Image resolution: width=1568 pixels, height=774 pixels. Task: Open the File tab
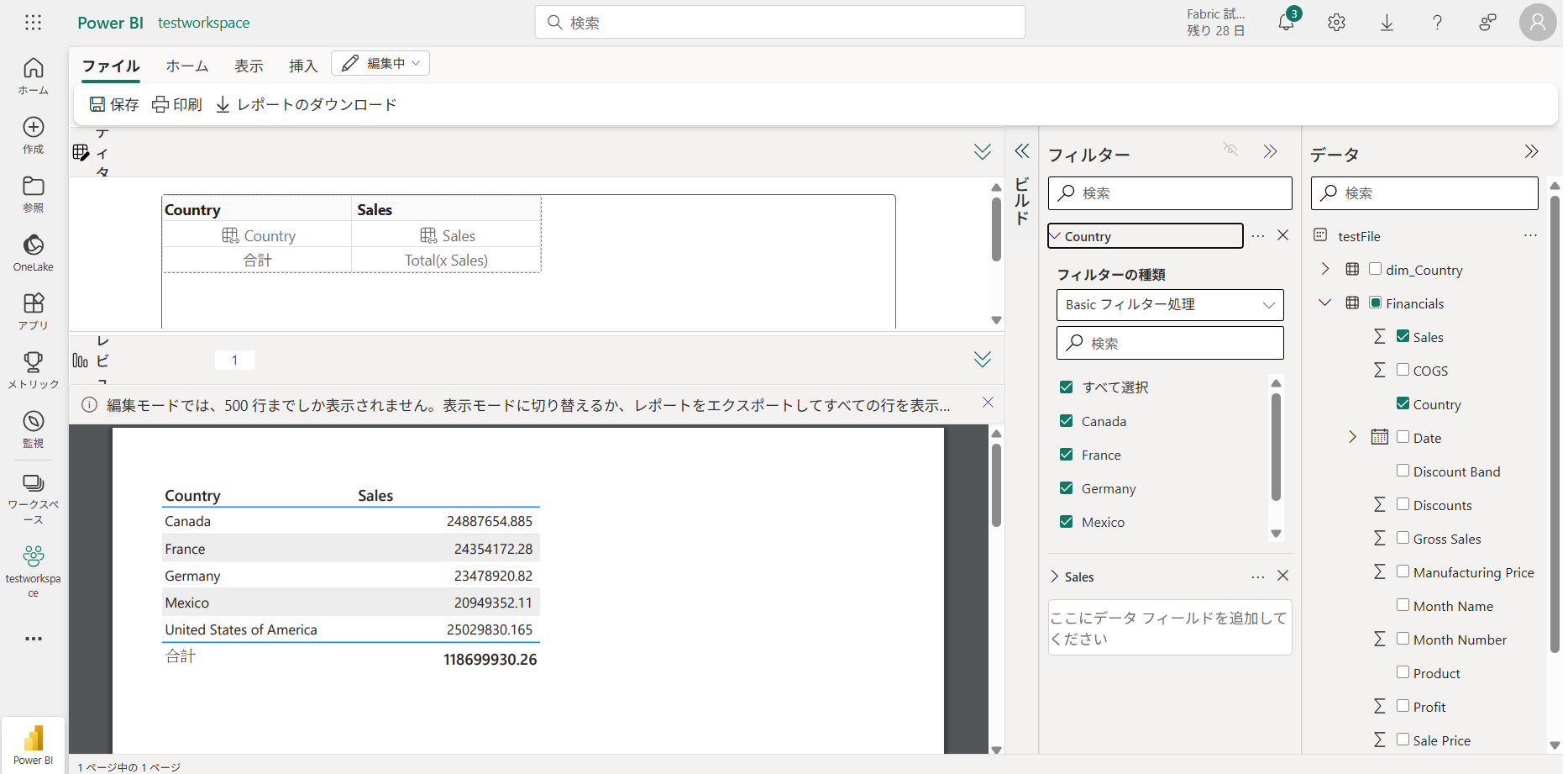(x=111, y=66)
